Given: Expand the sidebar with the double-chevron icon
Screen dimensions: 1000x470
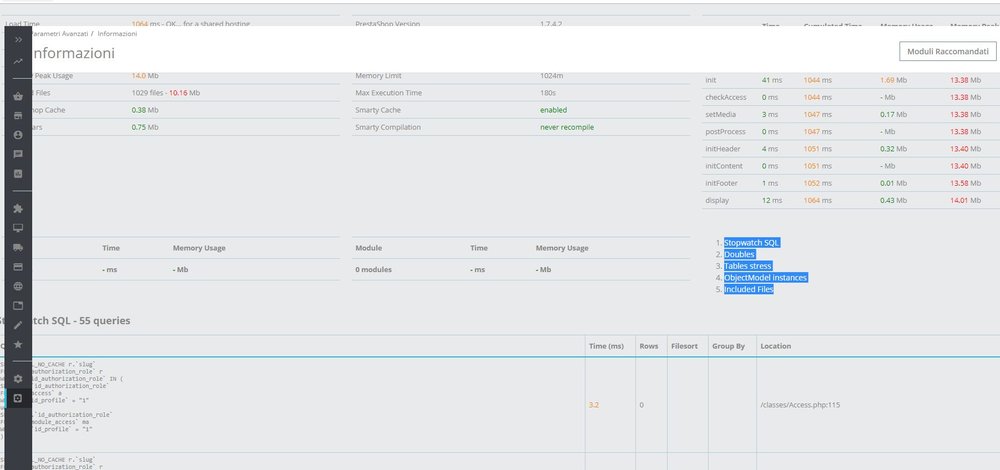Looking at the screenshot, I should [x=18, y=39].
